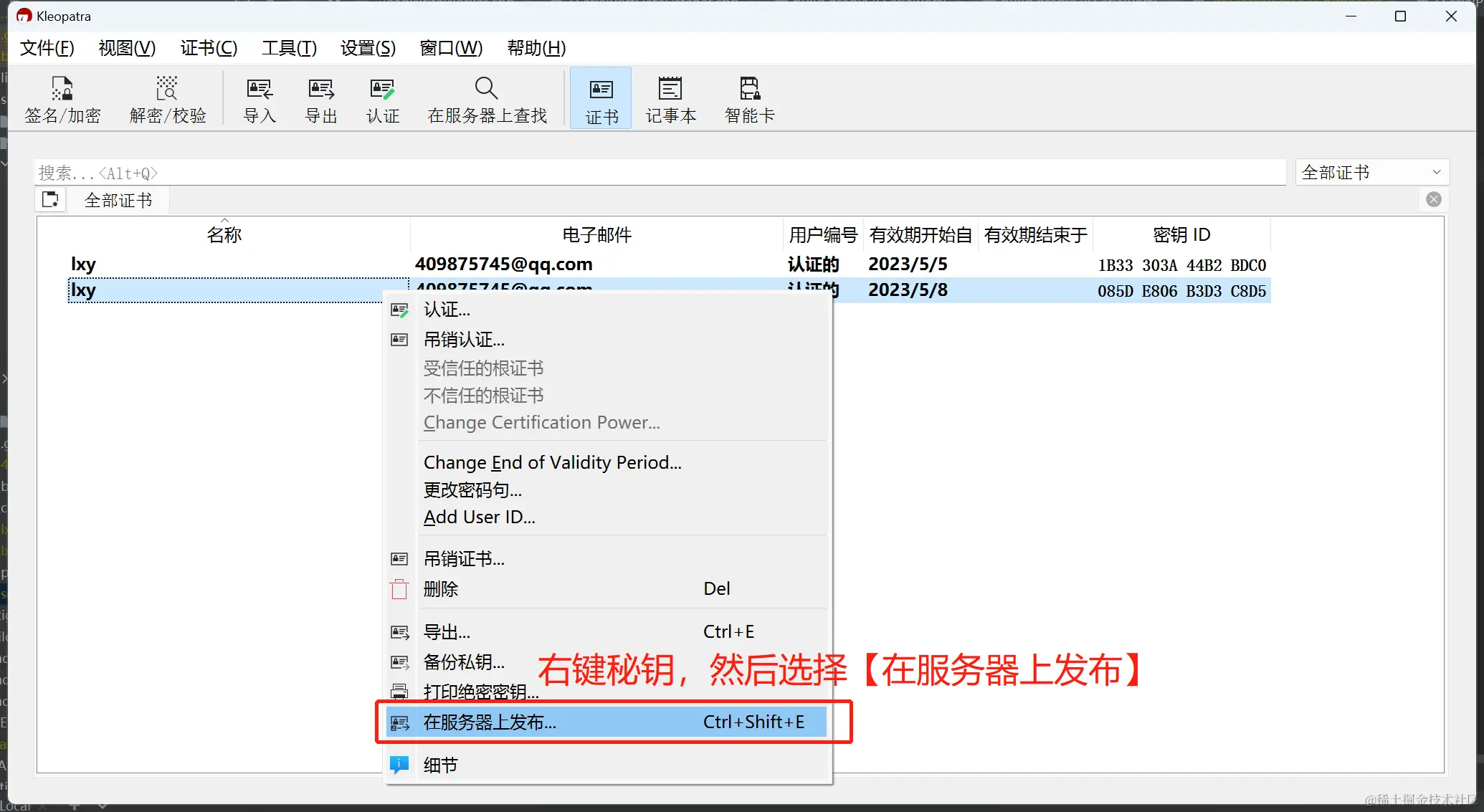Image resolution: width=1484 pixels, height=812 pixels.
Task: Switch to the 全部证书 tab
Action: 118,201
